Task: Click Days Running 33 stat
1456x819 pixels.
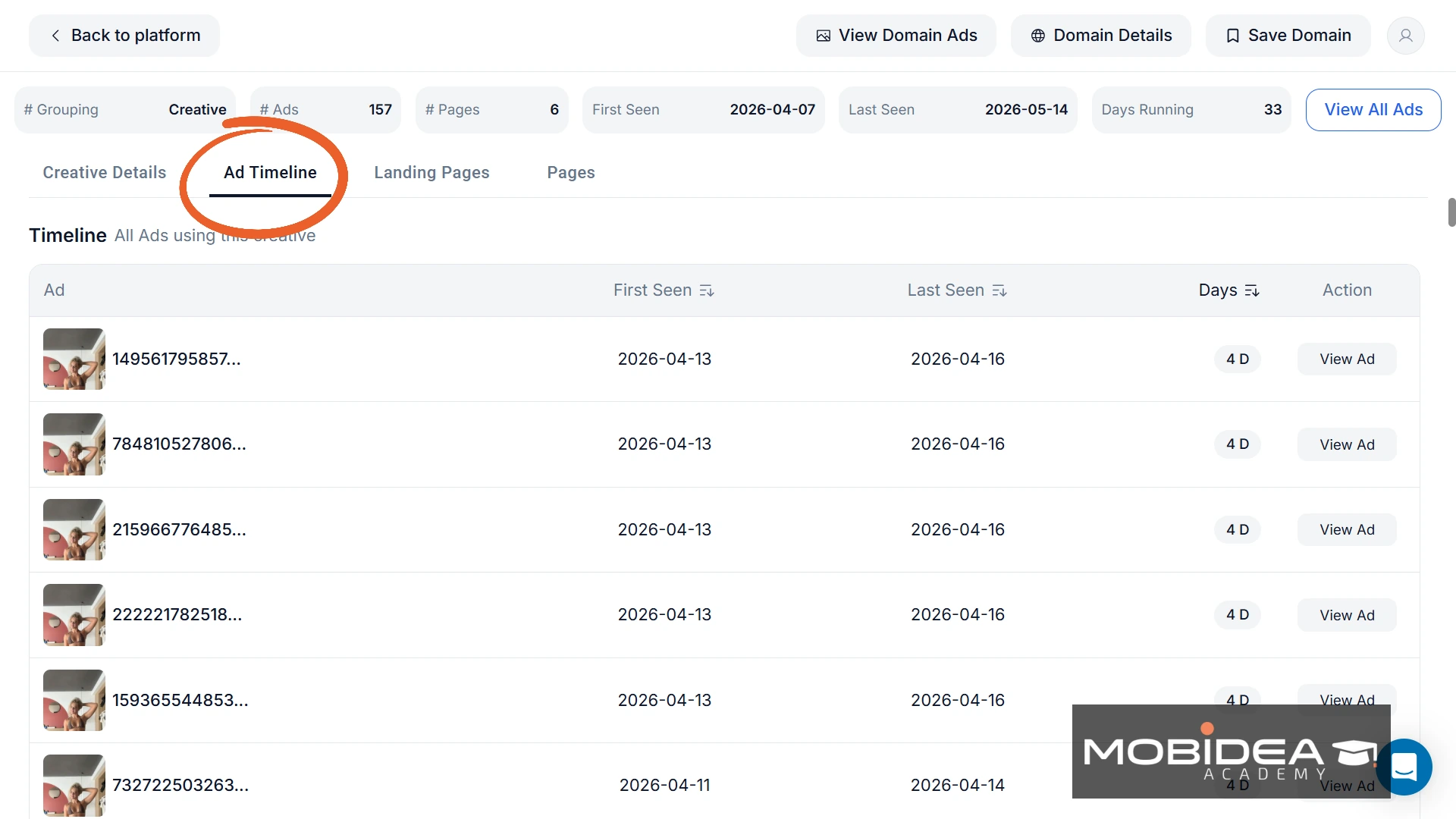Action: pyautogui.click(x=1191, y=110)
